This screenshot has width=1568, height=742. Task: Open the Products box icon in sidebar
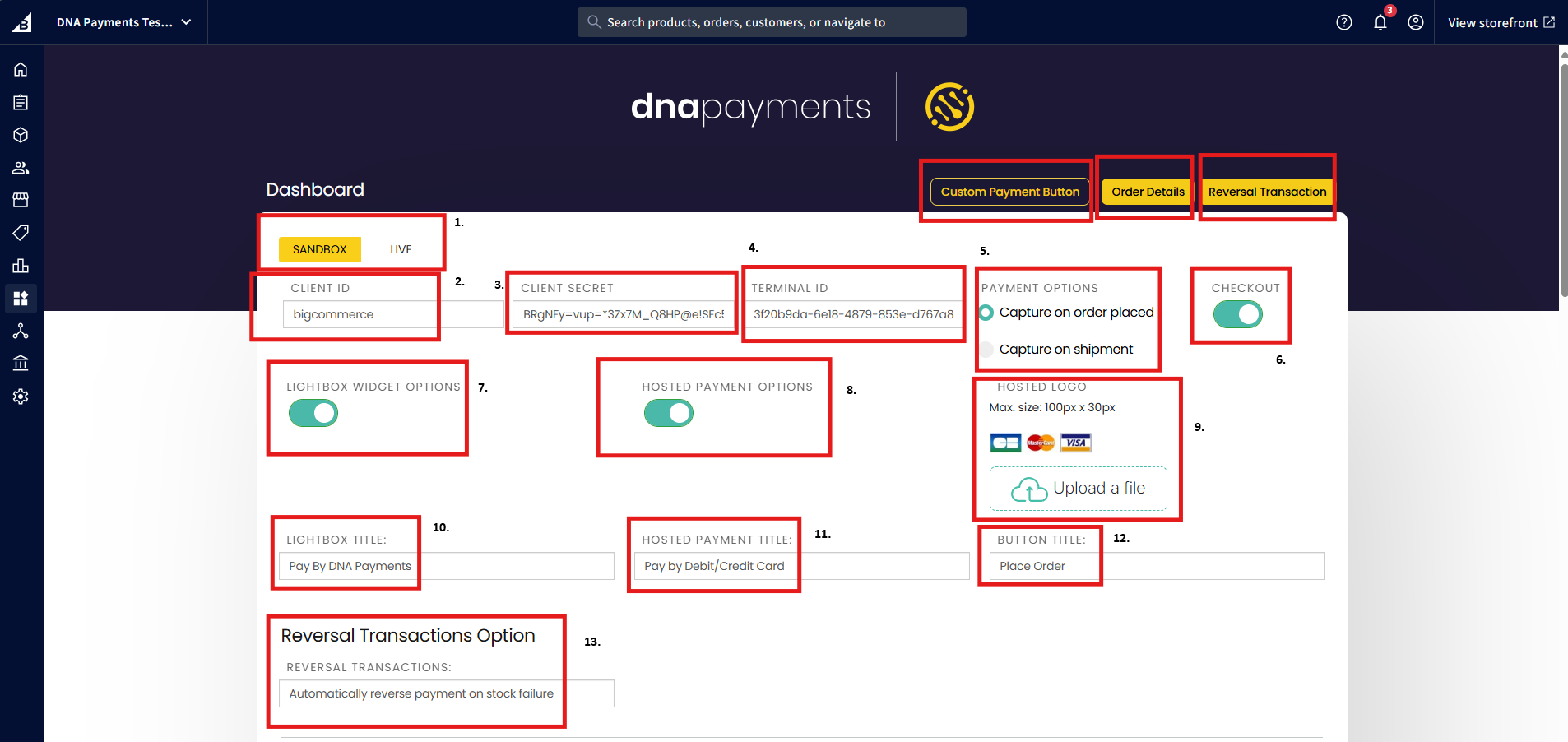coord(21,135)
